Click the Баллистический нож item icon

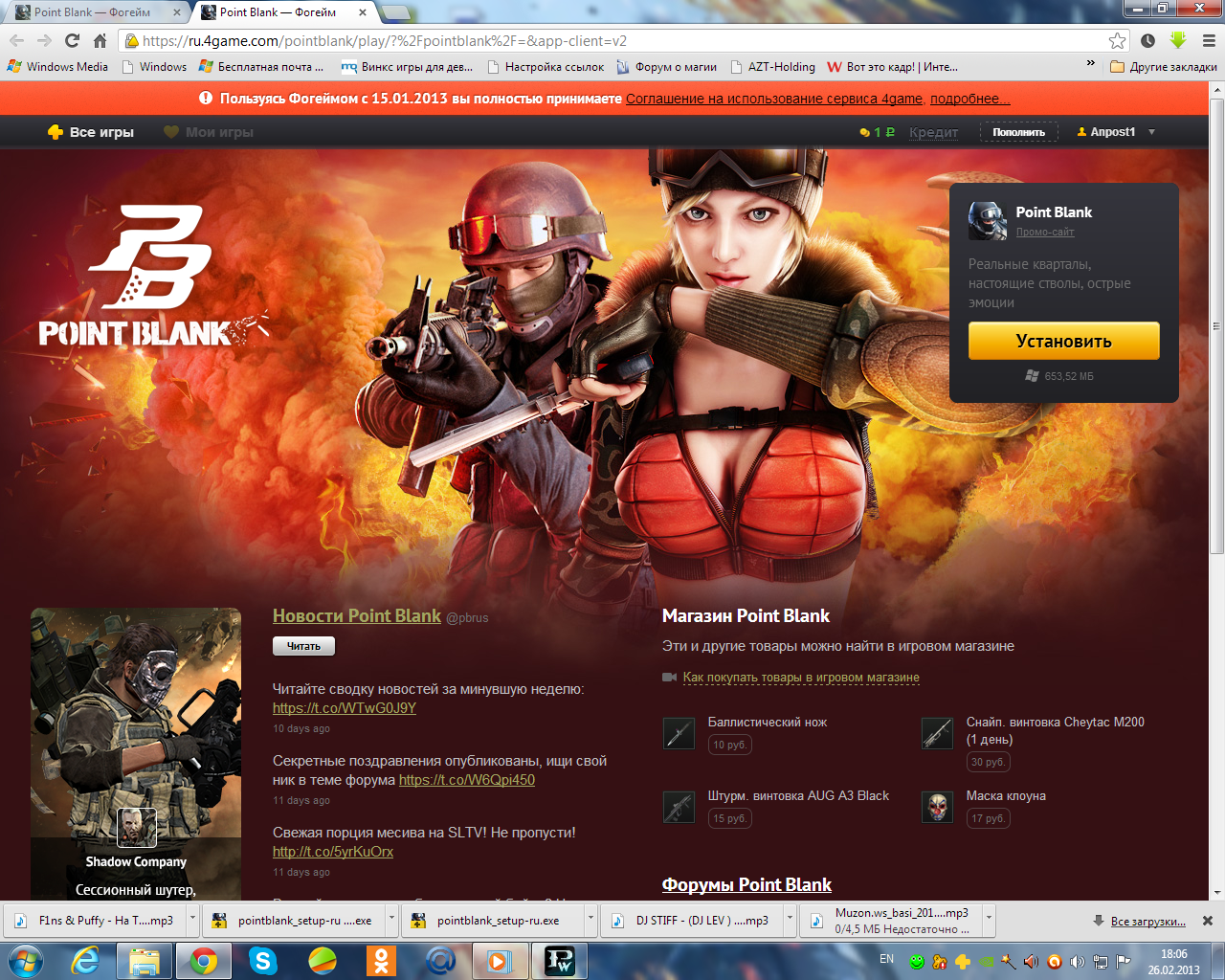[679, 733]
